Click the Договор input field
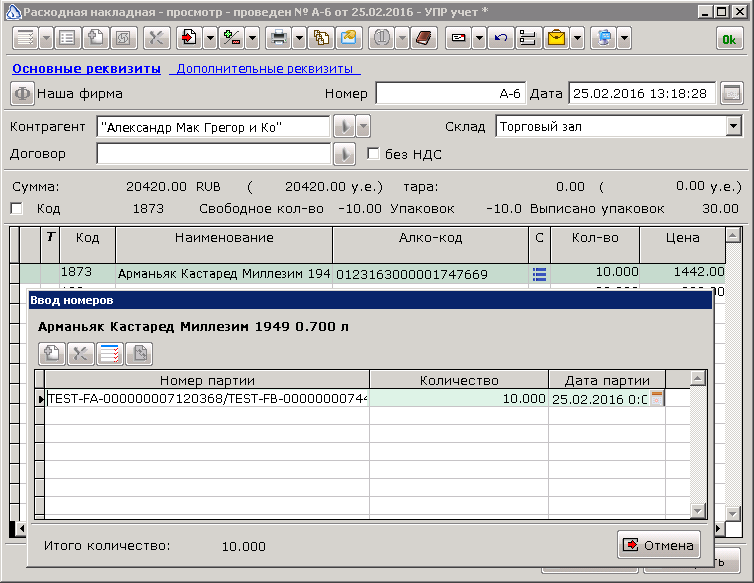 [x=213, y=154]
